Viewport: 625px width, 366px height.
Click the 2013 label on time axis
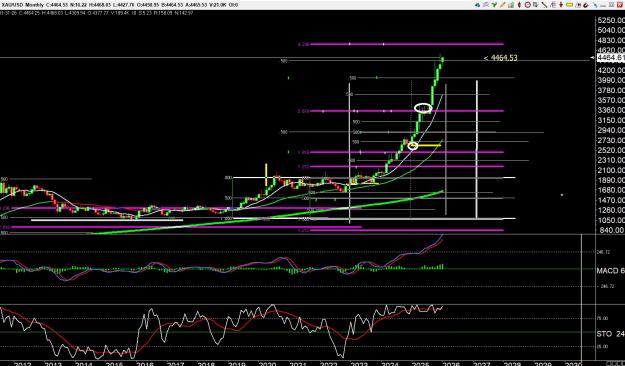point(53,364)
